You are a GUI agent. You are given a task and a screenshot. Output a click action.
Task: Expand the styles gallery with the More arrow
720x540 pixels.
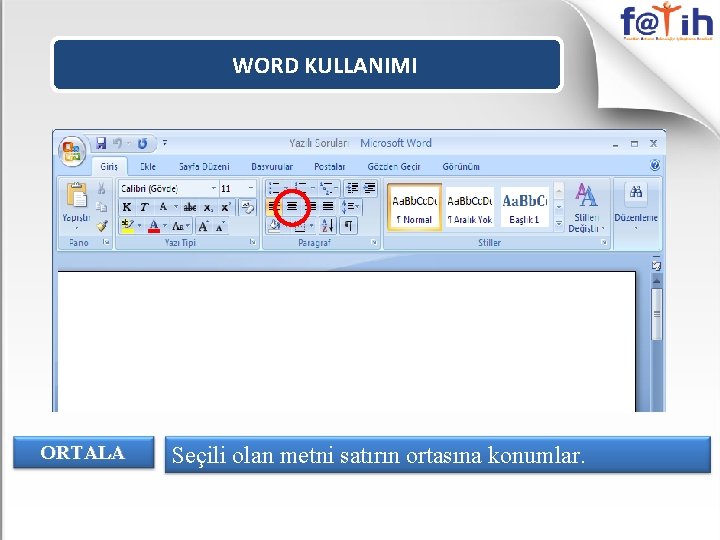coord(559,224)
